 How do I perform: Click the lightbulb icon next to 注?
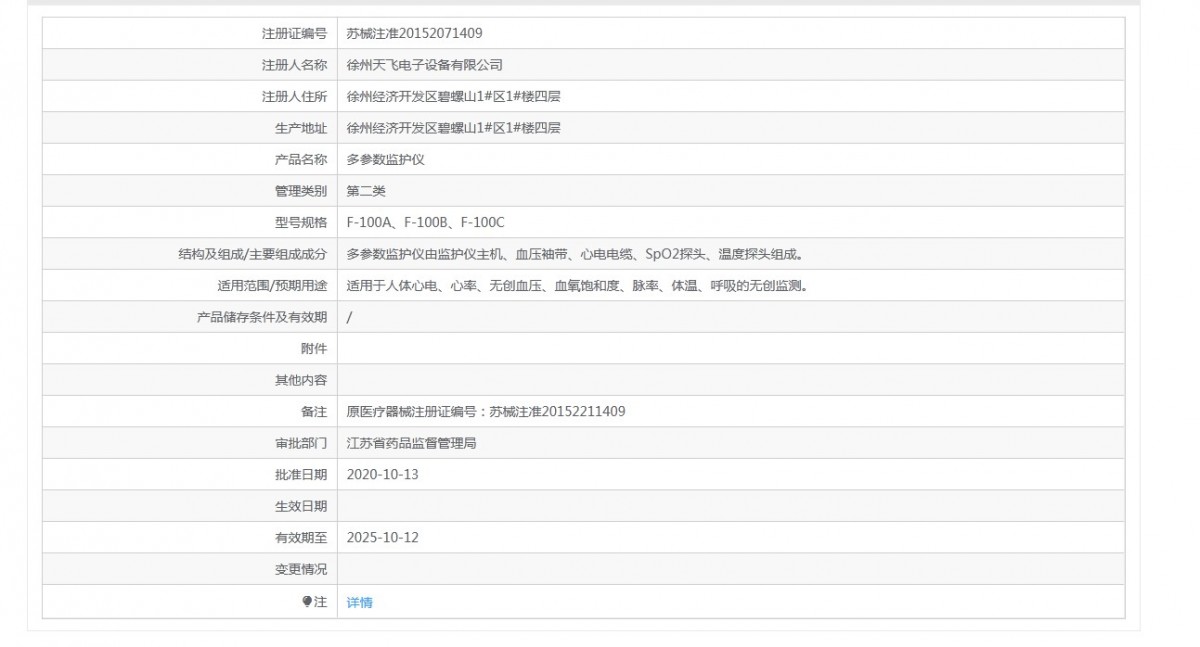pos(307,601)
